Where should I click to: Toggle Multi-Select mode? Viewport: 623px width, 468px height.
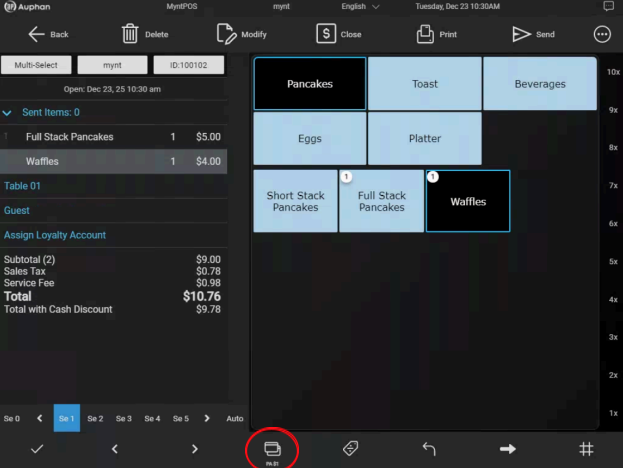(36, 65)
